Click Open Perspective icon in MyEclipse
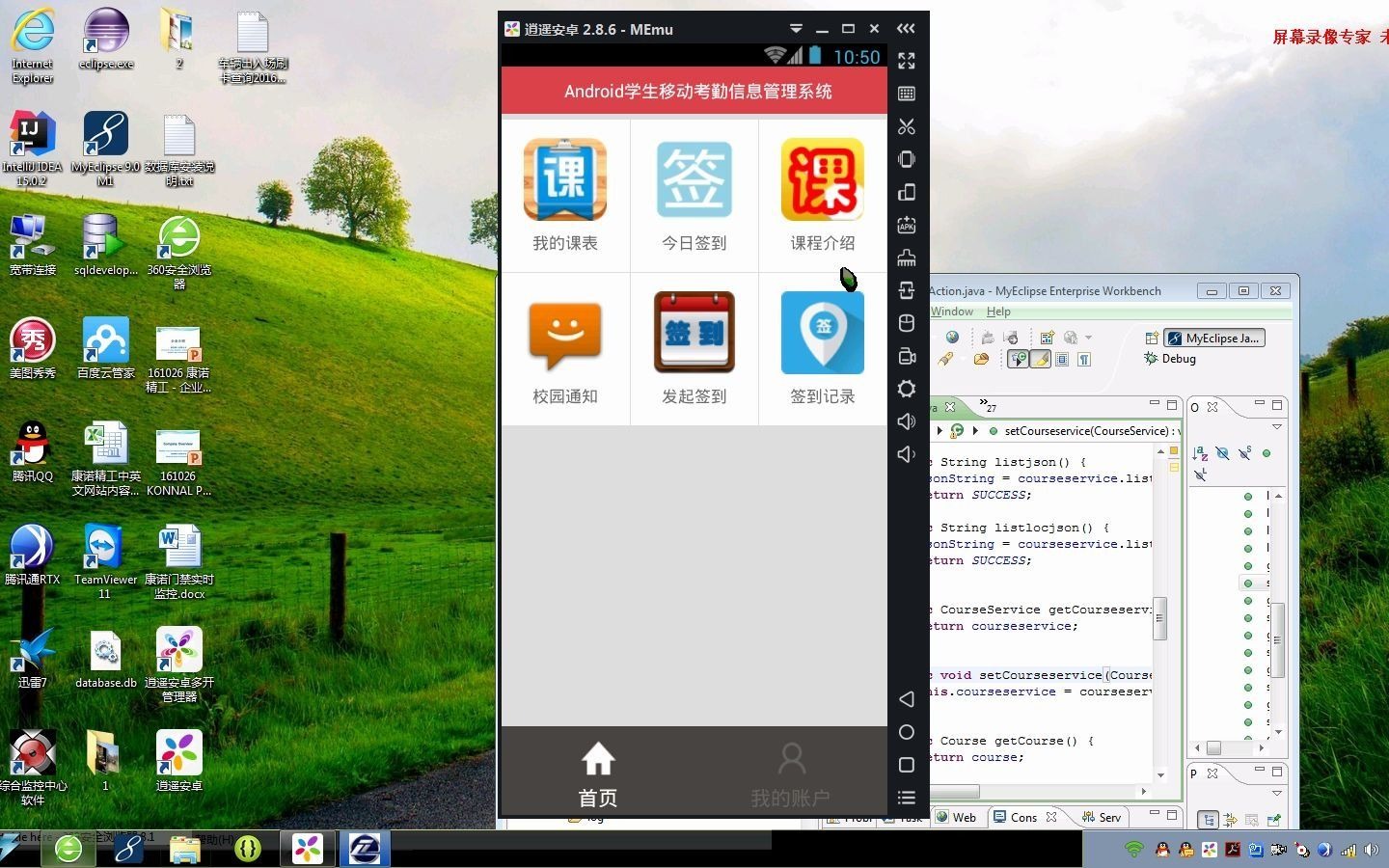The image size is (1389, 868). point(1152,338)
